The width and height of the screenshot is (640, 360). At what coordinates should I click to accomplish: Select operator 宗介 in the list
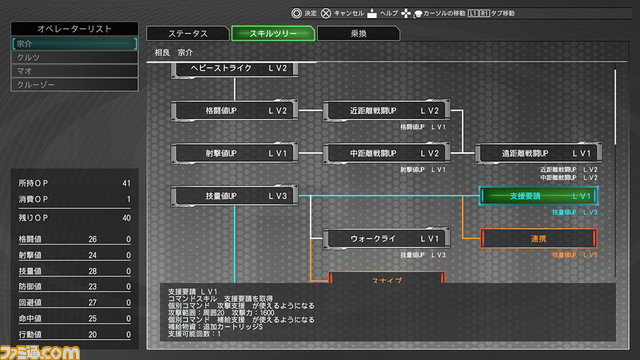[75, 44]
